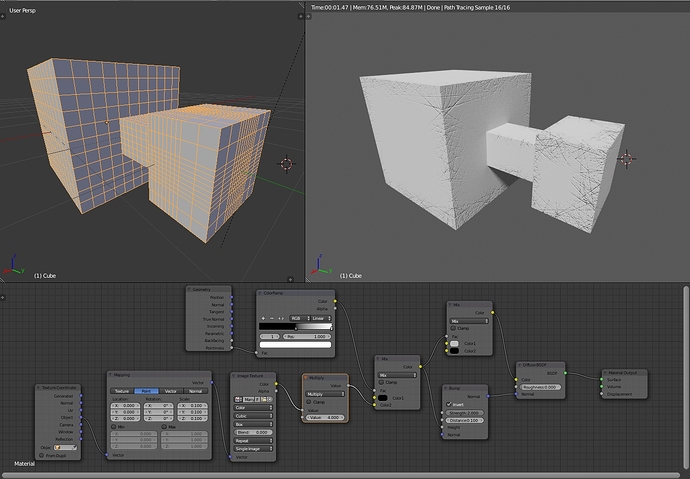Click the Color output socket on Image Texture node

[276, 384]
